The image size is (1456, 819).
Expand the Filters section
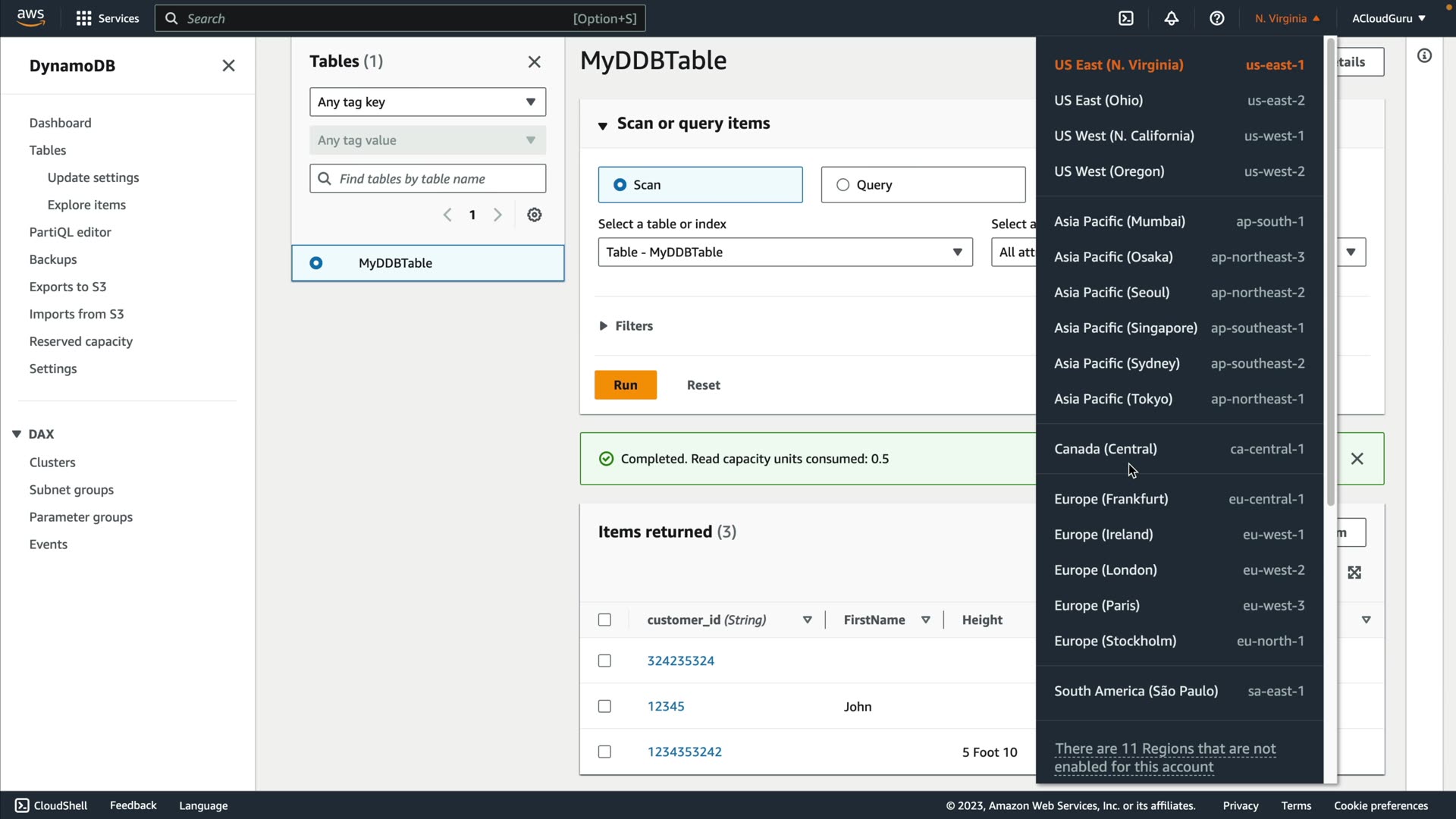pos(626,326)
